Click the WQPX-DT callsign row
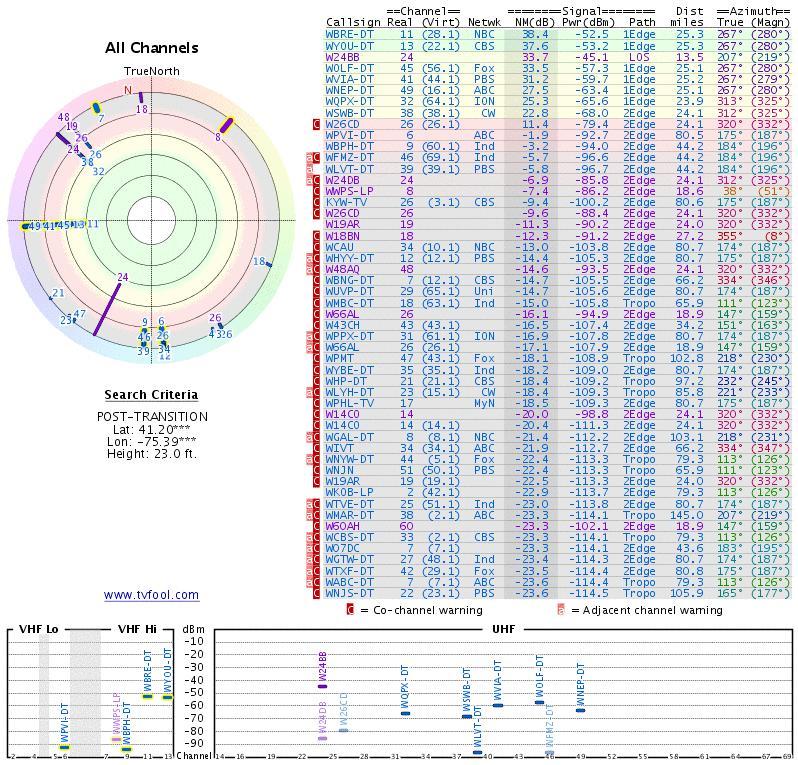 (x=350, y=102)
